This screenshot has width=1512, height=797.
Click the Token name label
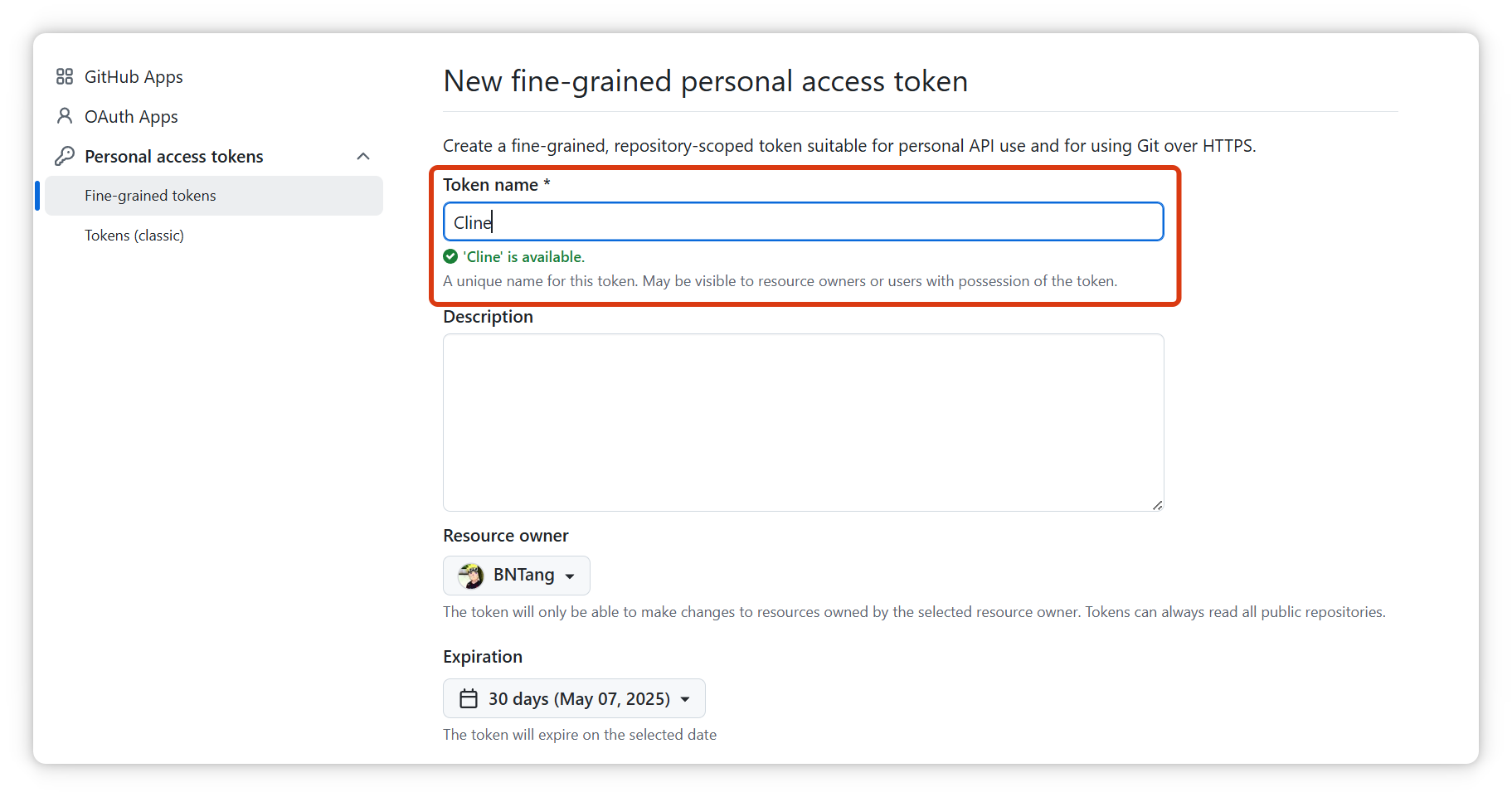click(490, 185)
